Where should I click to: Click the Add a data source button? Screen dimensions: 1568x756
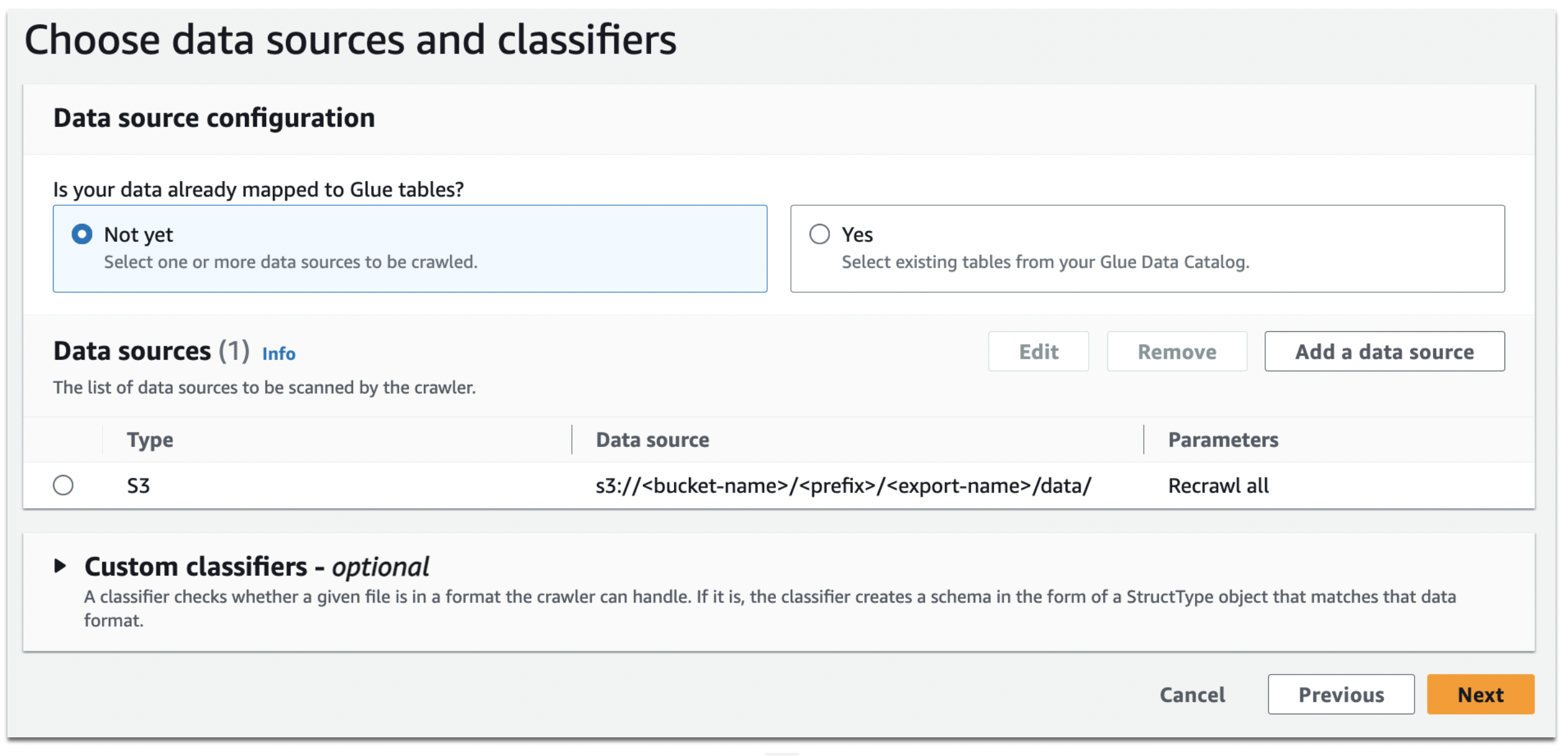[x=1384, y=351]
